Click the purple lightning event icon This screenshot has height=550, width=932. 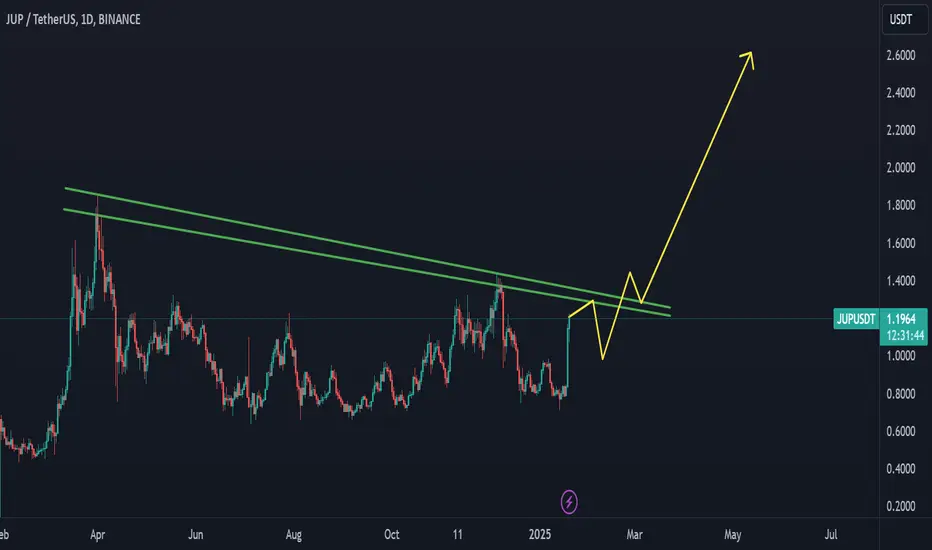pyautogui.click(x=569, y=502)
